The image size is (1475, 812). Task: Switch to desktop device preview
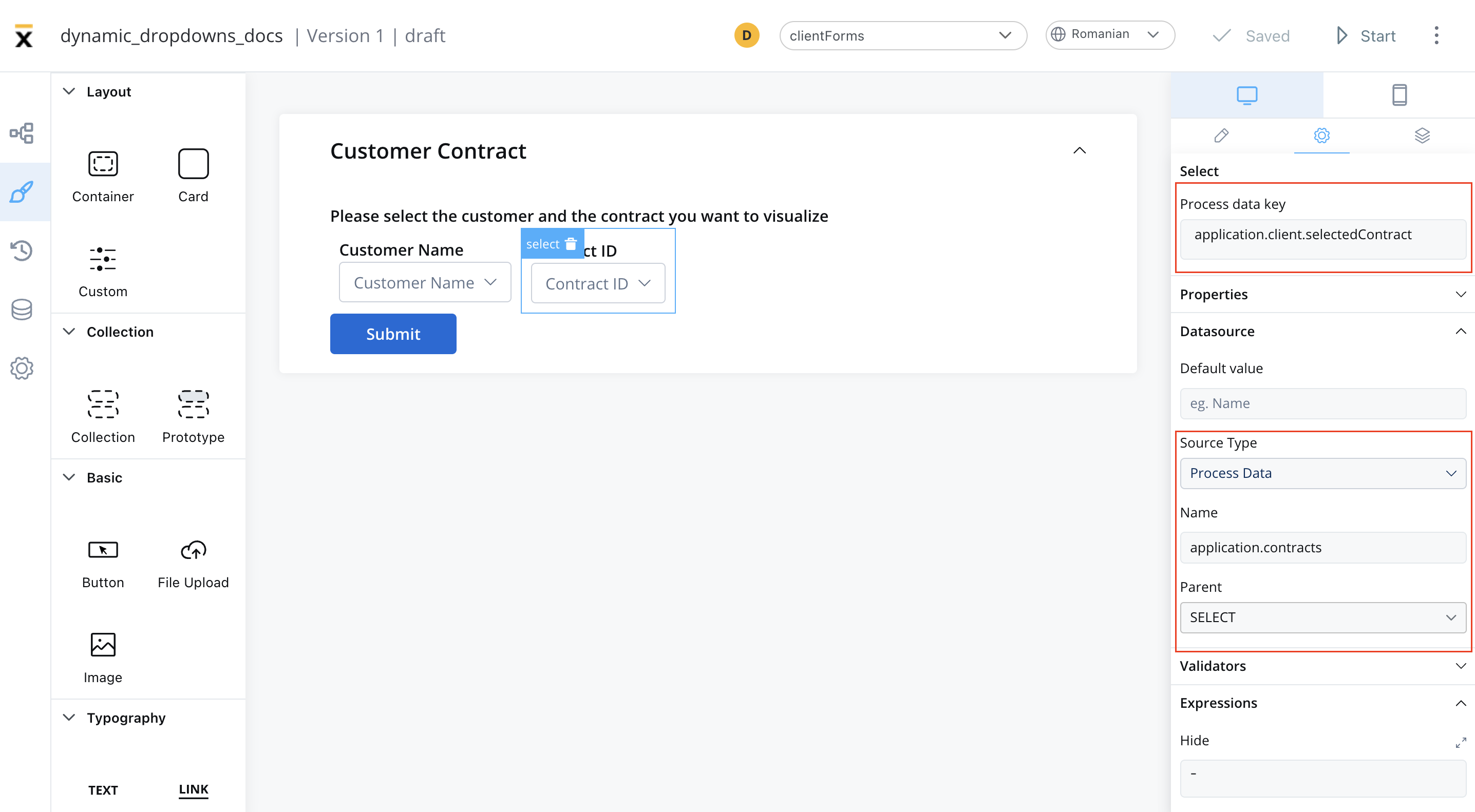(1246, 95)
